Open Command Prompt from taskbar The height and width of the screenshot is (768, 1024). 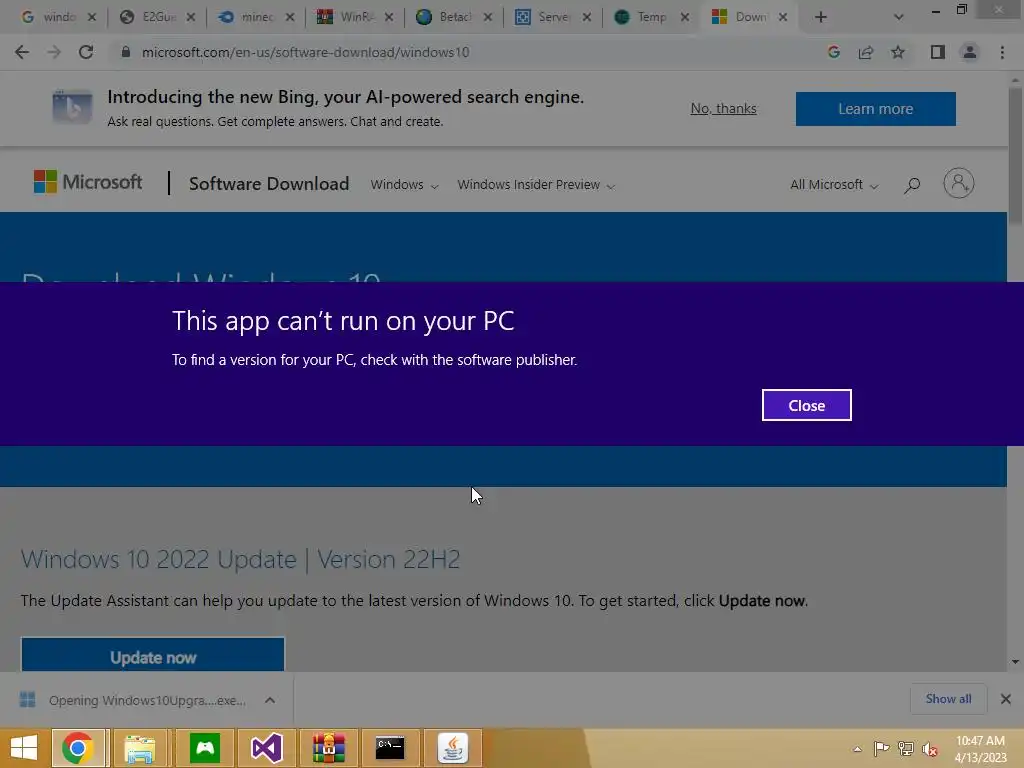click(x=390, y=748)
